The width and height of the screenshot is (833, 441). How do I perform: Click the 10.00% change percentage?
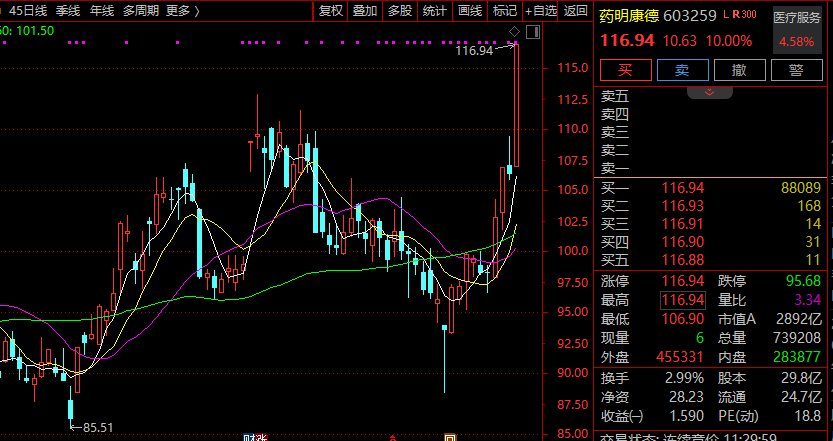[x=729, y=41]
